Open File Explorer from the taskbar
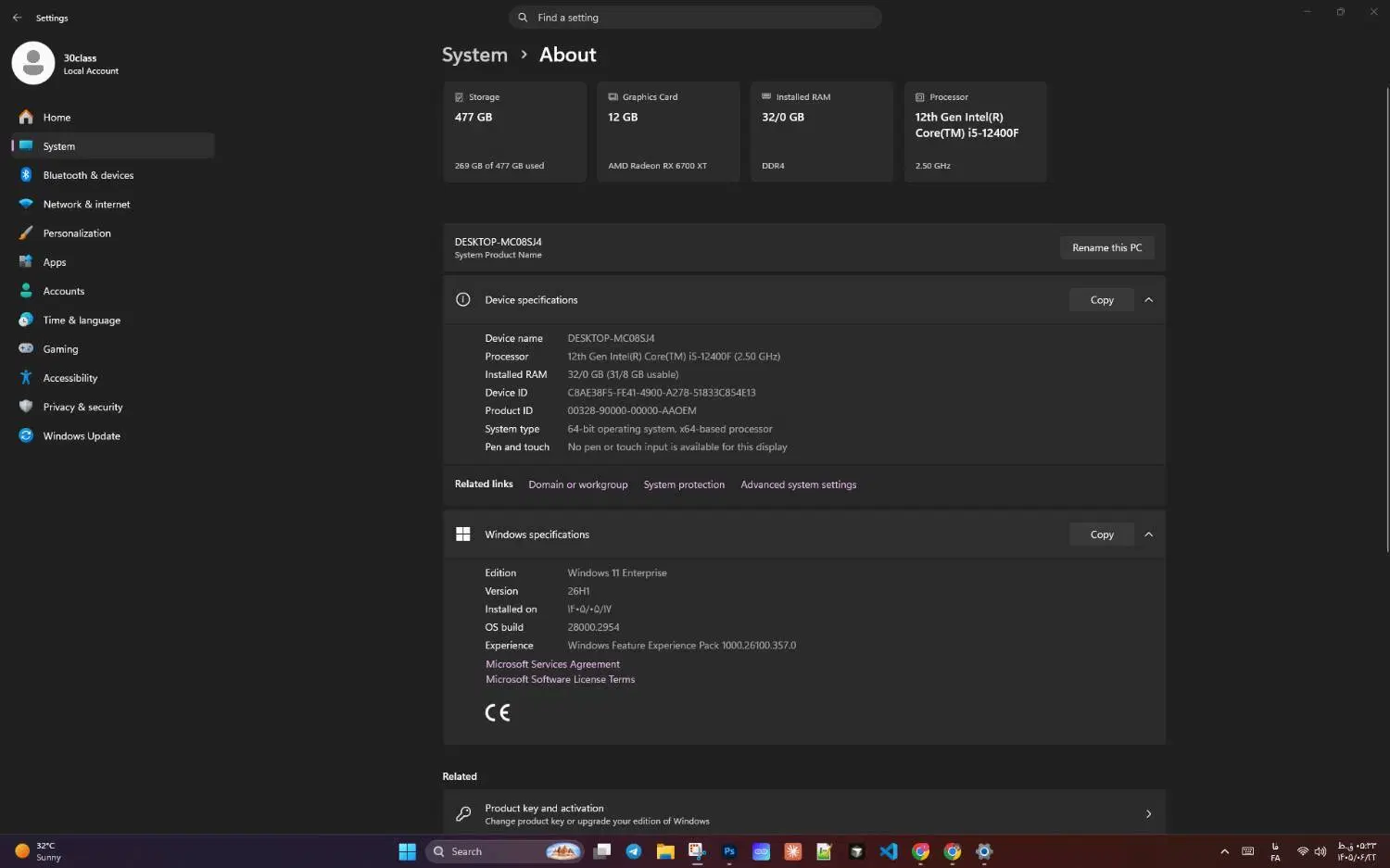The width and height of the screenshot is (1390, 868). pyautogui.click(x=665, y=851)
